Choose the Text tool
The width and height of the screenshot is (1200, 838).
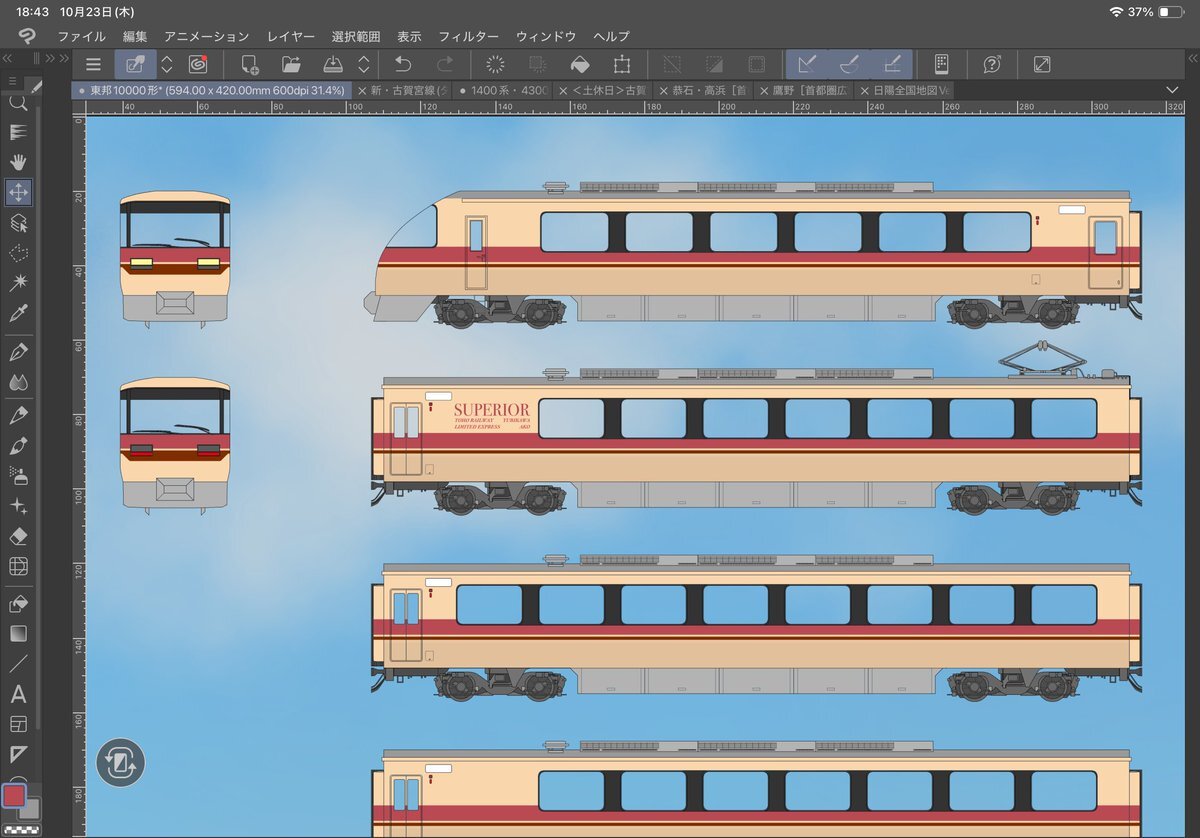click(18, 693)
